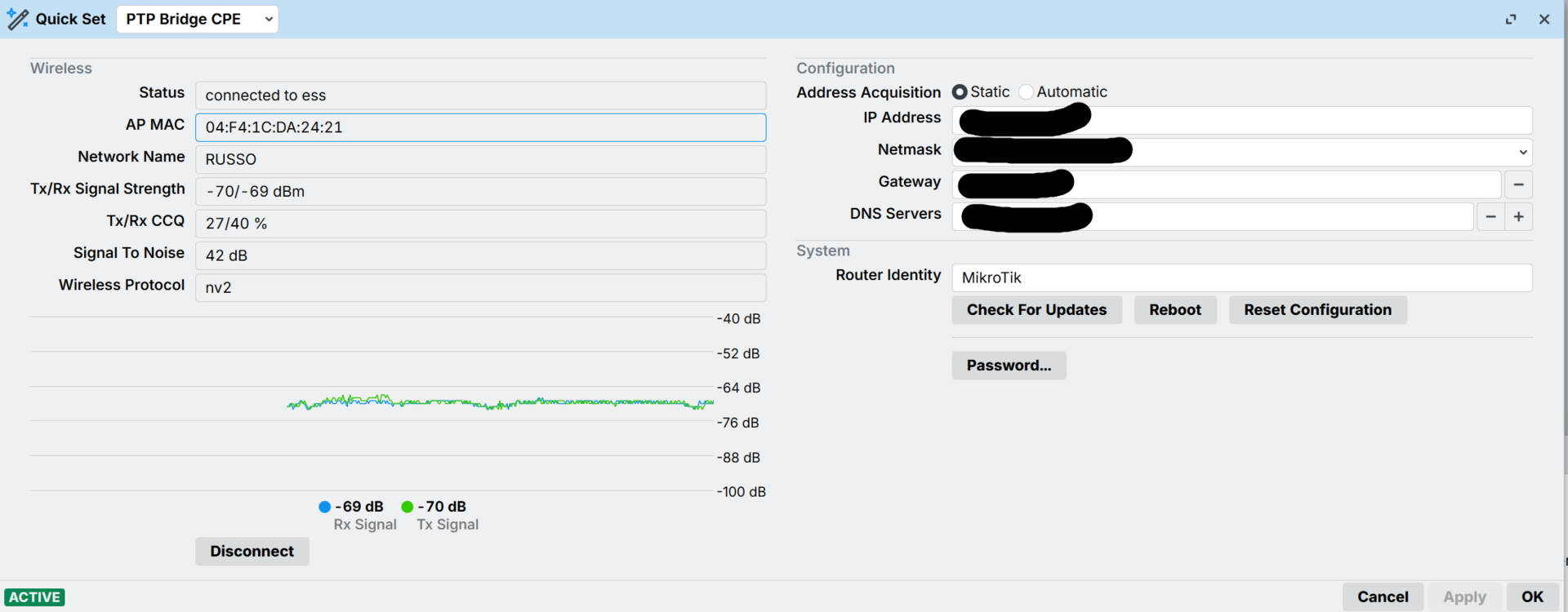Focus the AP MAC address field
Viewport: 1568px width, 612px height.
point(480,127)
